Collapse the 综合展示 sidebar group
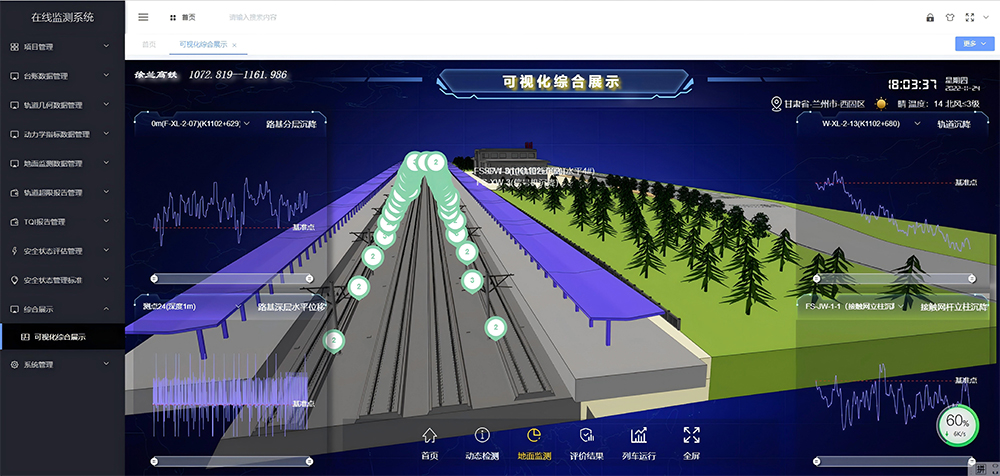This screenshot has height=476, width=1000. pos(62,309)
